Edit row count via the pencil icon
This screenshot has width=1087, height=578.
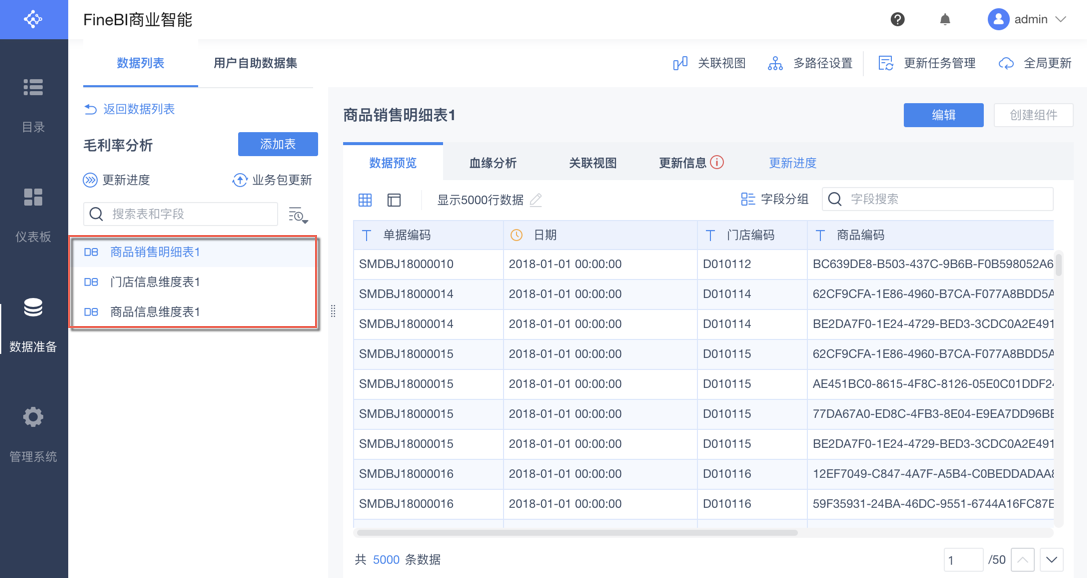(536, 200)
